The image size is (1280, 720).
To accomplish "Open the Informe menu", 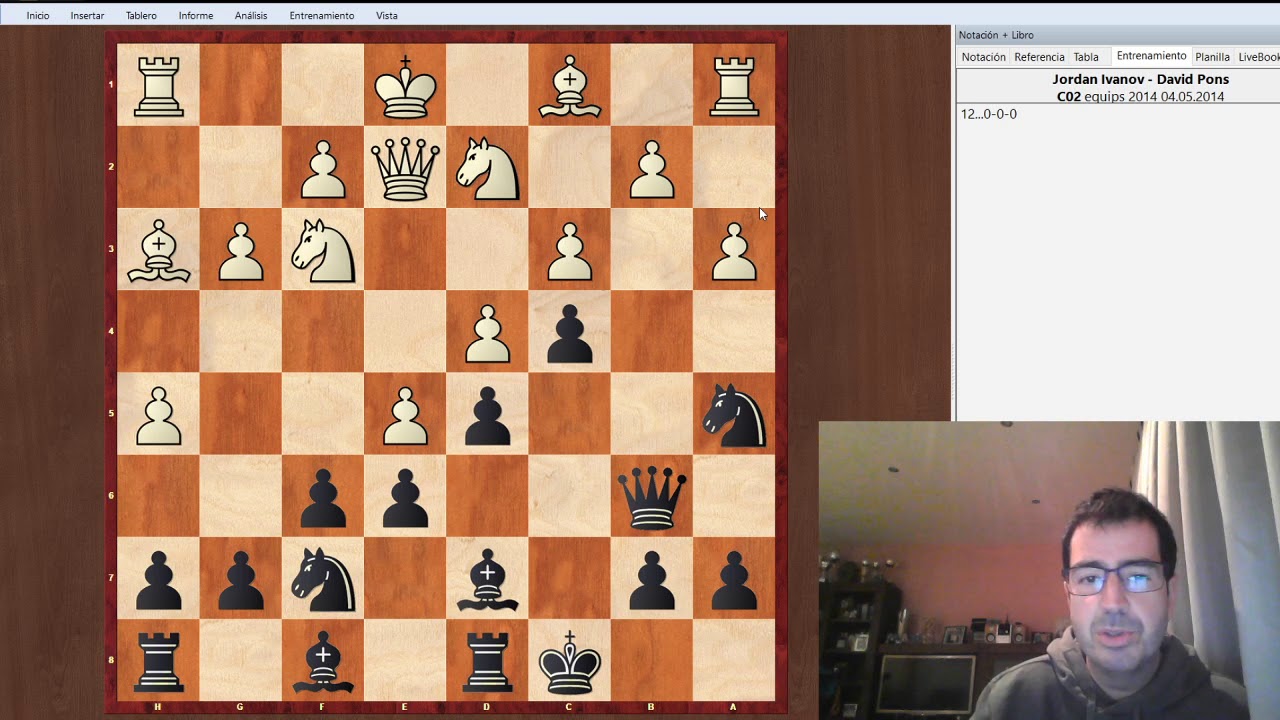I will (x=195, y=16).
